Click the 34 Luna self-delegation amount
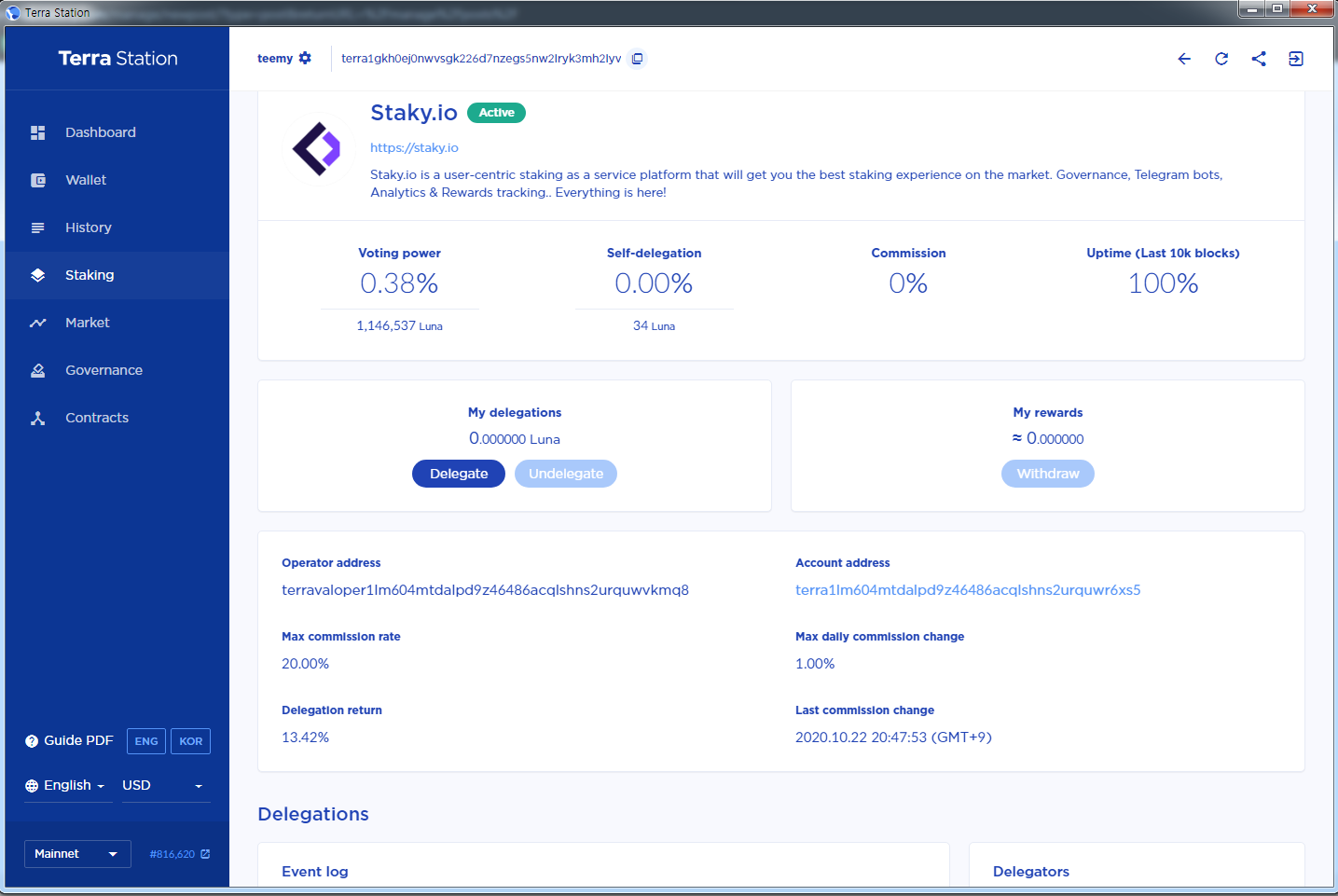This screenshot has width=1338, height=896. [654, 325]
